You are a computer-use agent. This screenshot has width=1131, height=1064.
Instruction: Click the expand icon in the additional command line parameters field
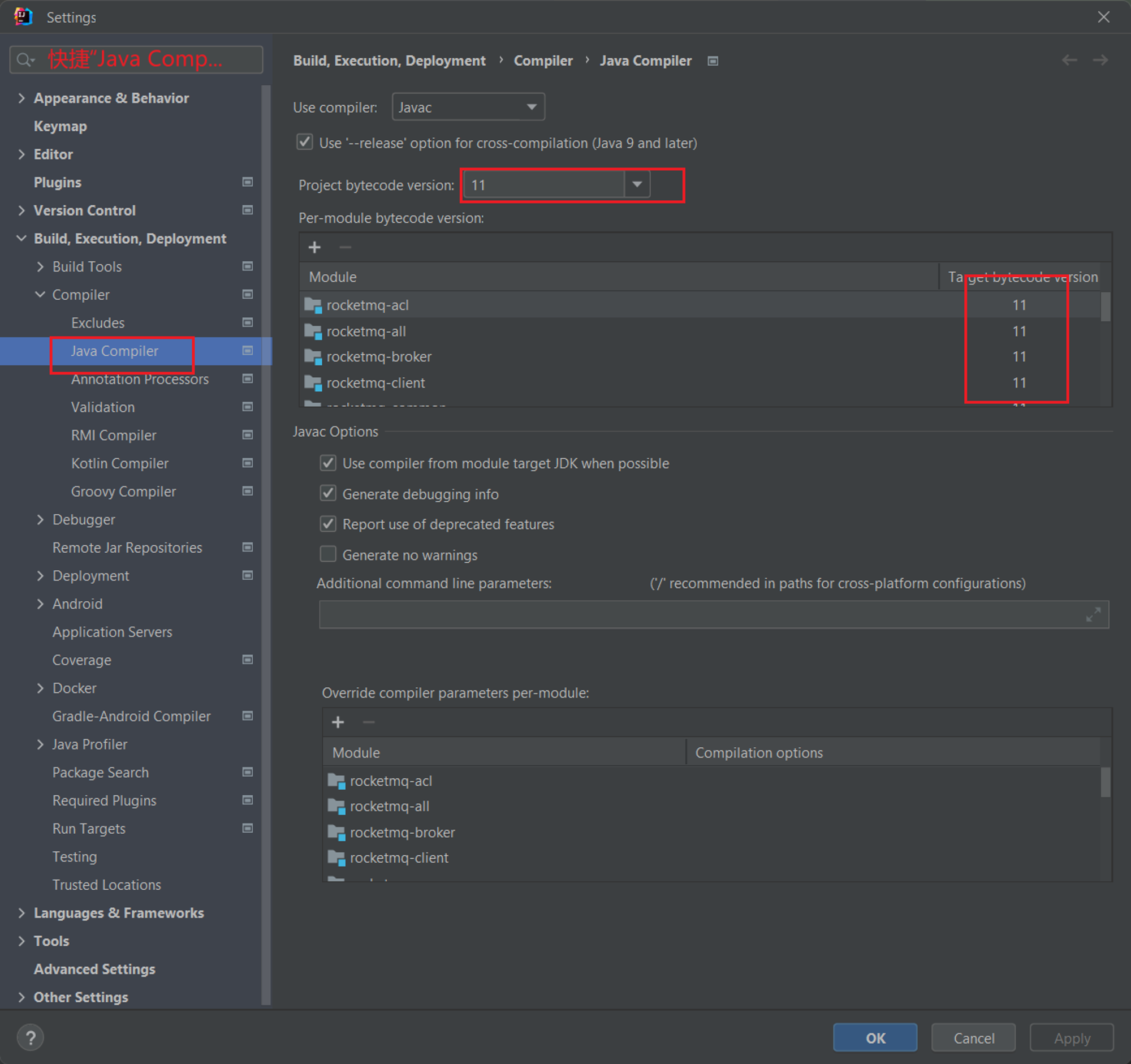(x=1093, y=614)
